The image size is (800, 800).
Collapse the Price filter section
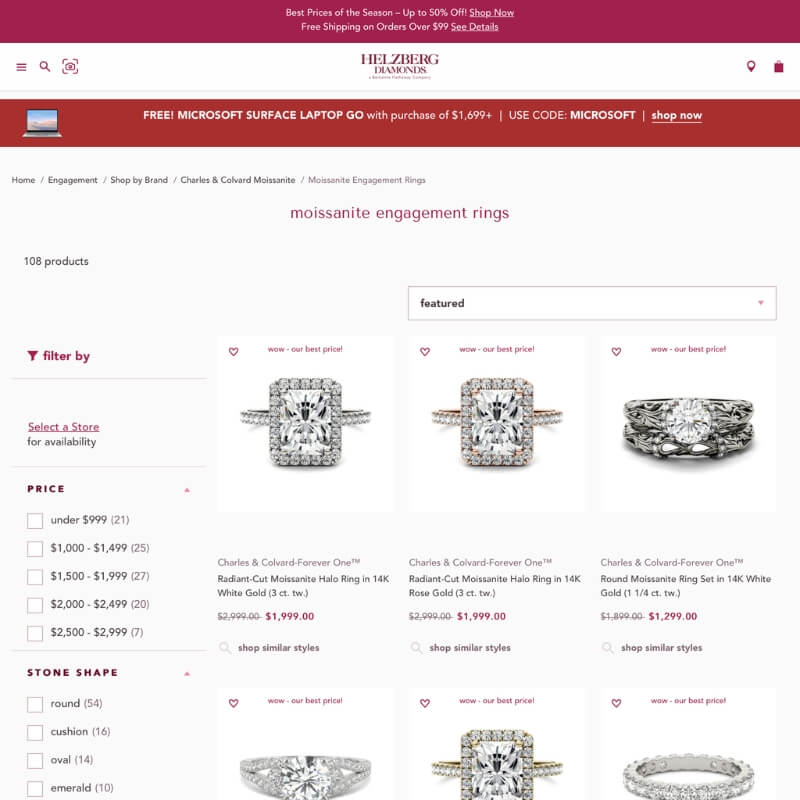pos(187,490)
